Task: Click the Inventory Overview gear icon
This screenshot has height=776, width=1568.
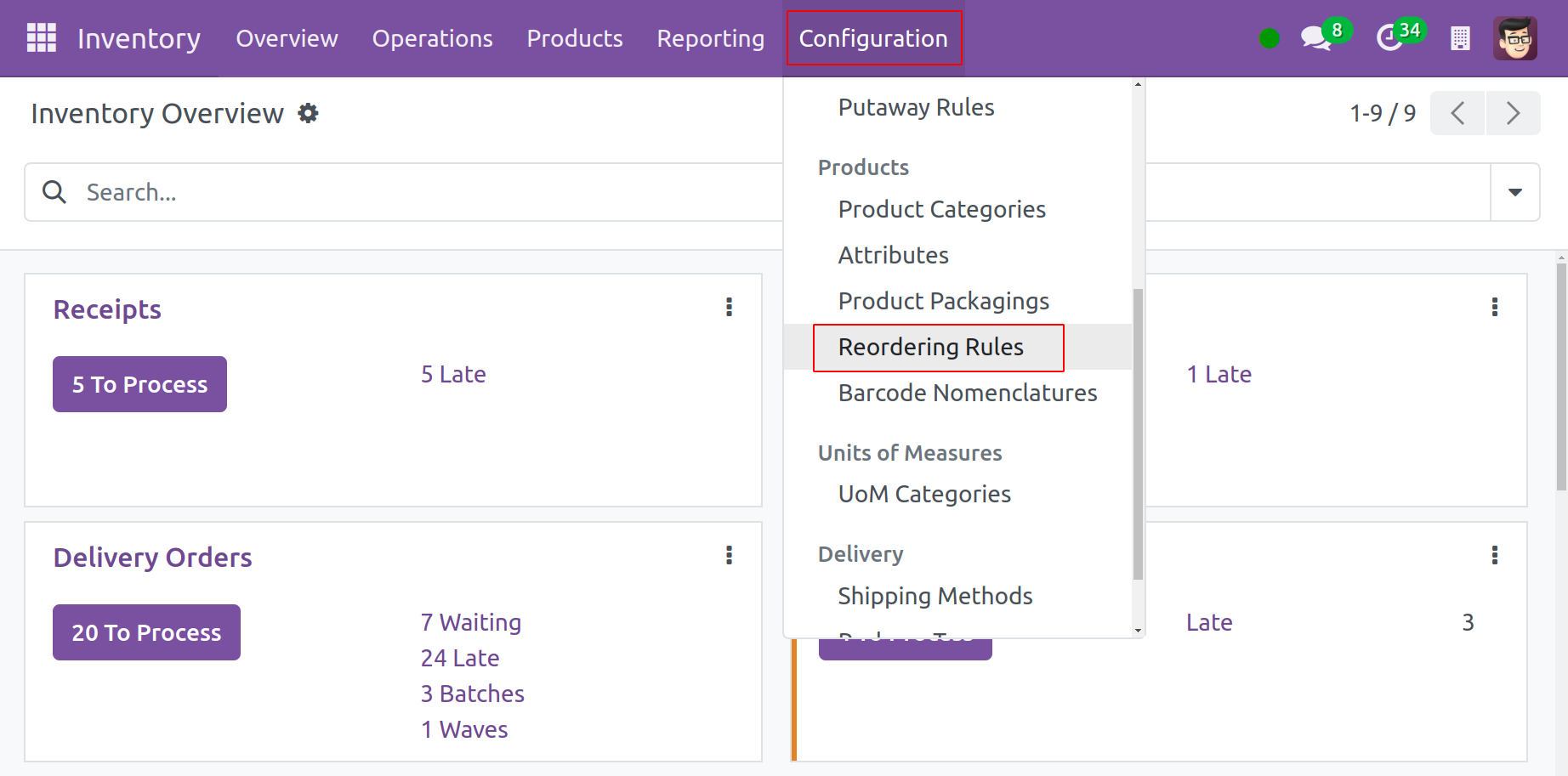Action: (x=308, y=113)
